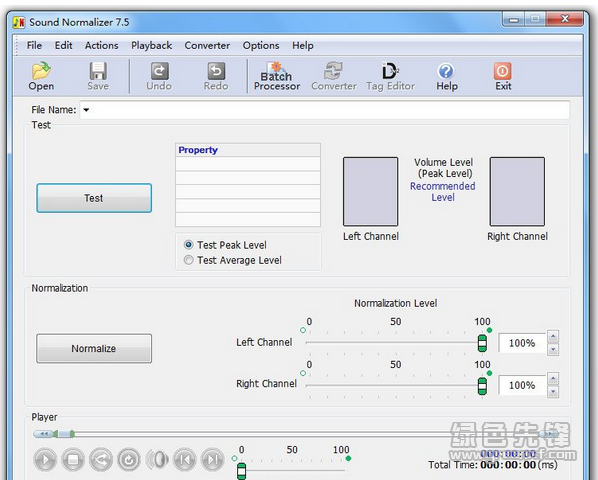Open the Converter menu
Image resolution: width=598 pixels, height=480 pixels.
click(x=207, y=45)
